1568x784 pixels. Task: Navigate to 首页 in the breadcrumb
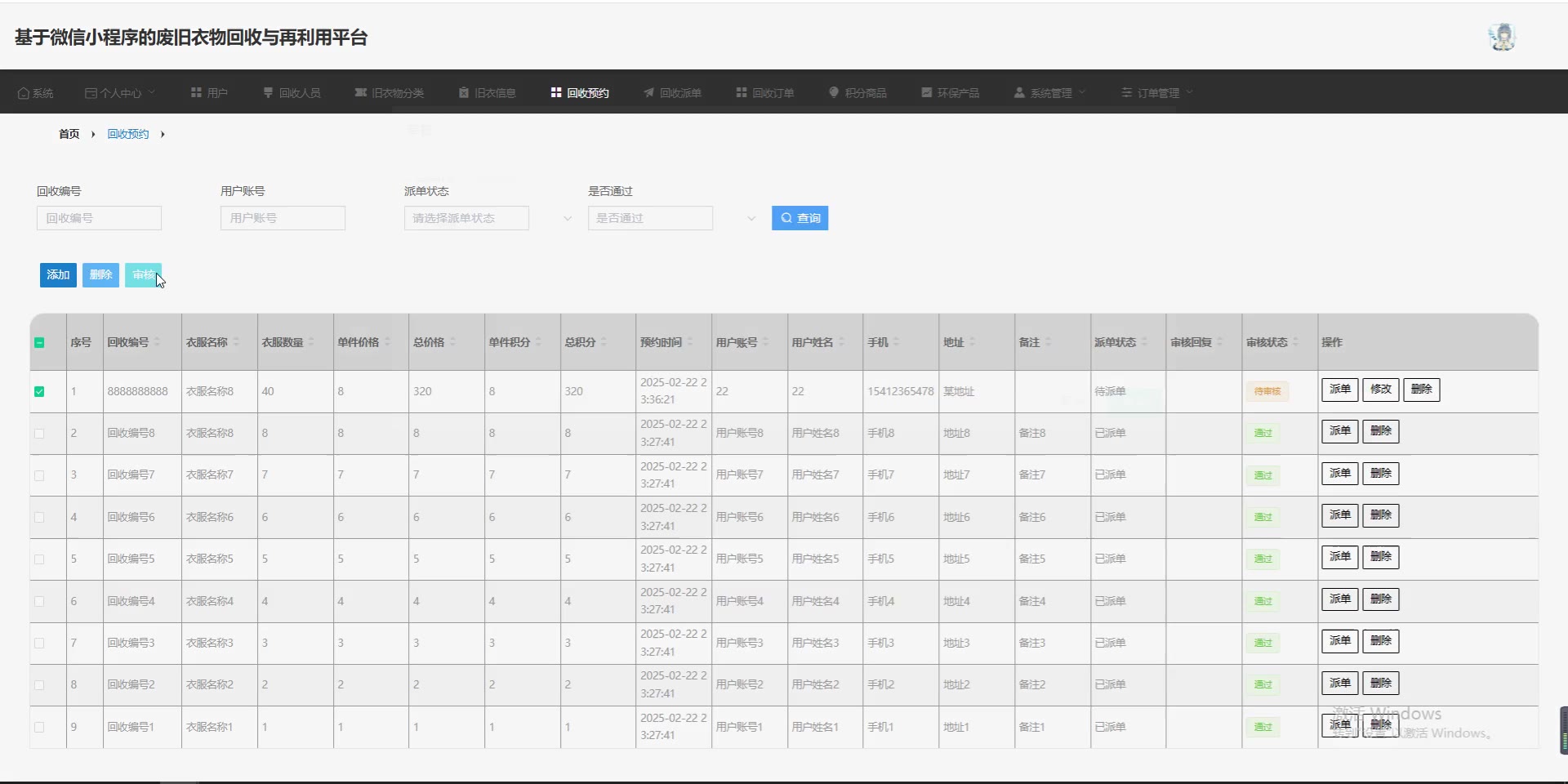tap(69, 134)
